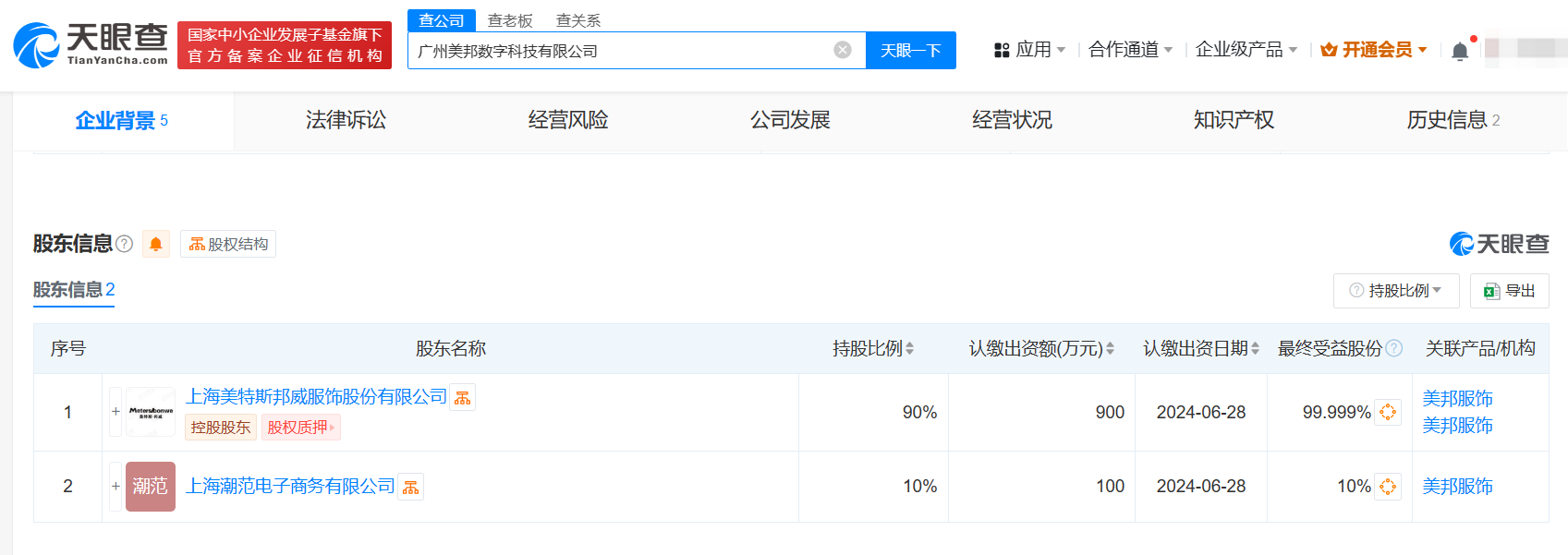
Task: Expand row 2 plus sign
Action: pyautogui.click(x=115, y=487)
